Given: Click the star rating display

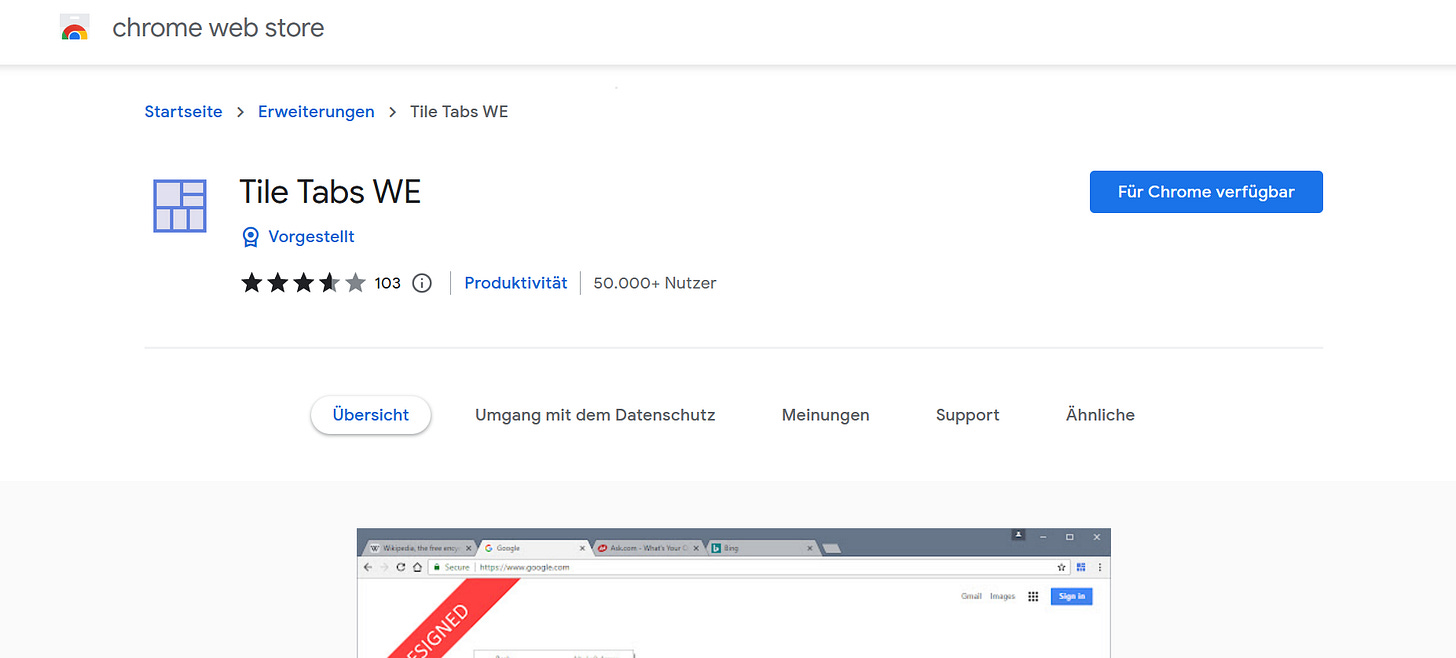Looking at the screenshot, I should pyautogui.click(x=303, y=283).
